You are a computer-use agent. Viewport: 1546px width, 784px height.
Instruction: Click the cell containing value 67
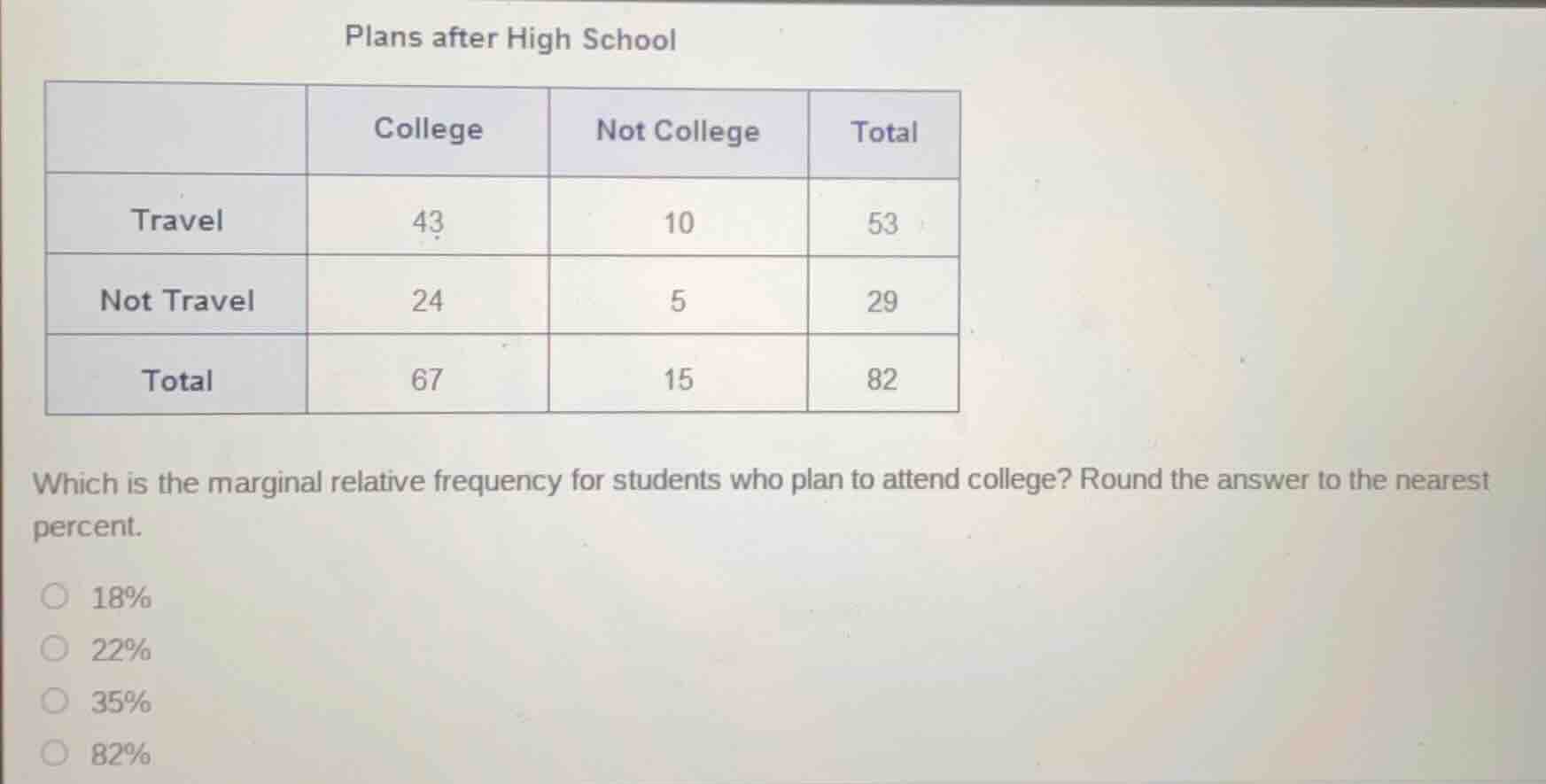(428, 379)
